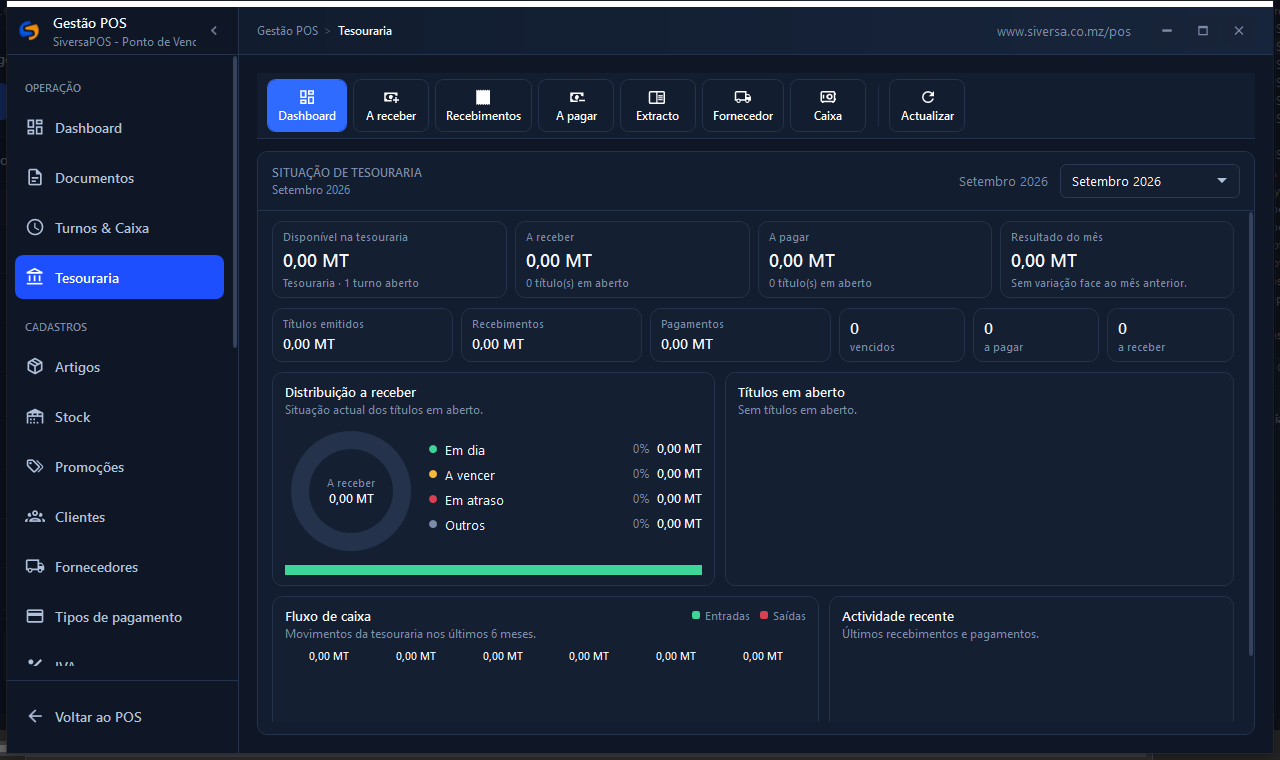Viewport: 1280px width, 760px height.
Task: Click the Fornecedor truck toolbar icon
Action: pyautogui.click(x=743, y=97)
